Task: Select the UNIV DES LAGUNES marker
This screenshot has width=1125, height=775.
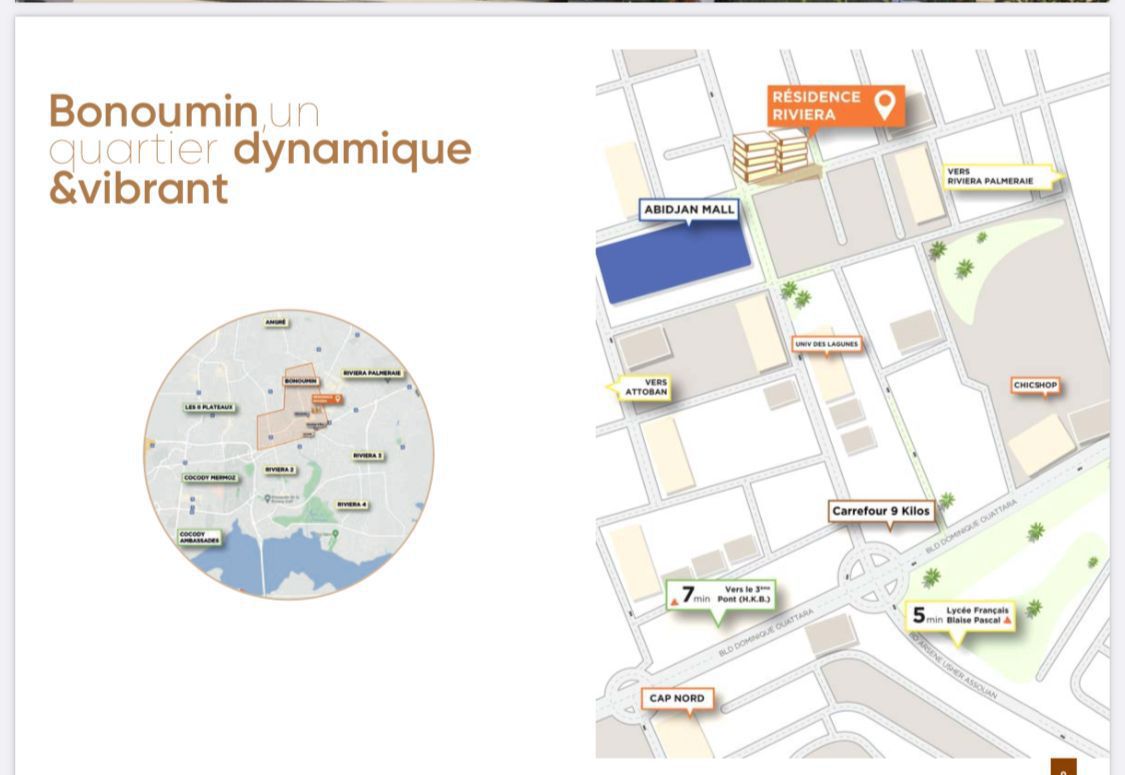Action: pyautogui.click(x=826, y=344)
